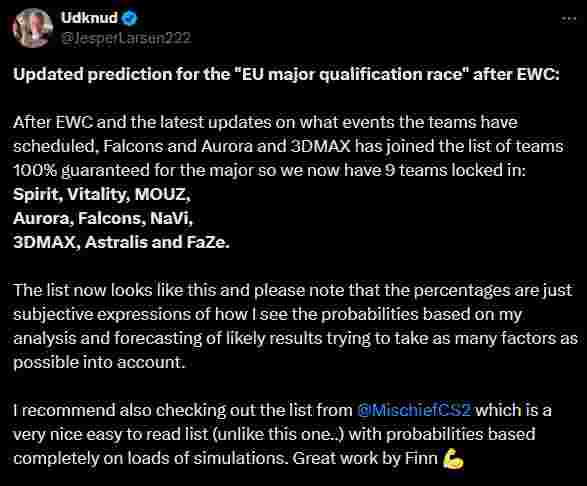The width and height of the screenshot is (587, 486).
Task: Click the "3DMAX, Astralis and FaZe." line
Action: coord(121,242)
